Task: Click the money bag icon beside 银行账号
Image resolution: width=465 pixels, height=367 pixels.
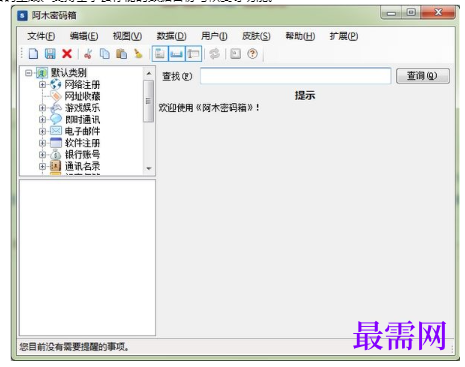Action: coord(56,155)
